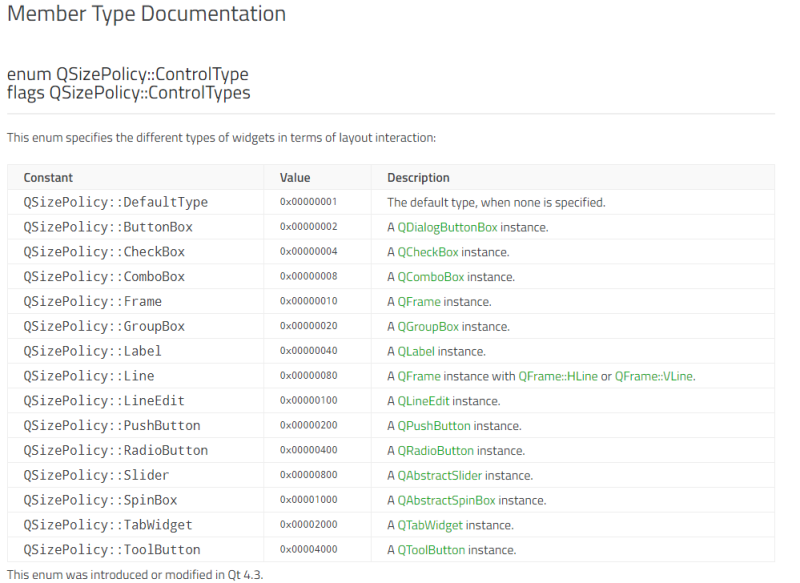Go to the QToolButton link

tap(432, 550)
